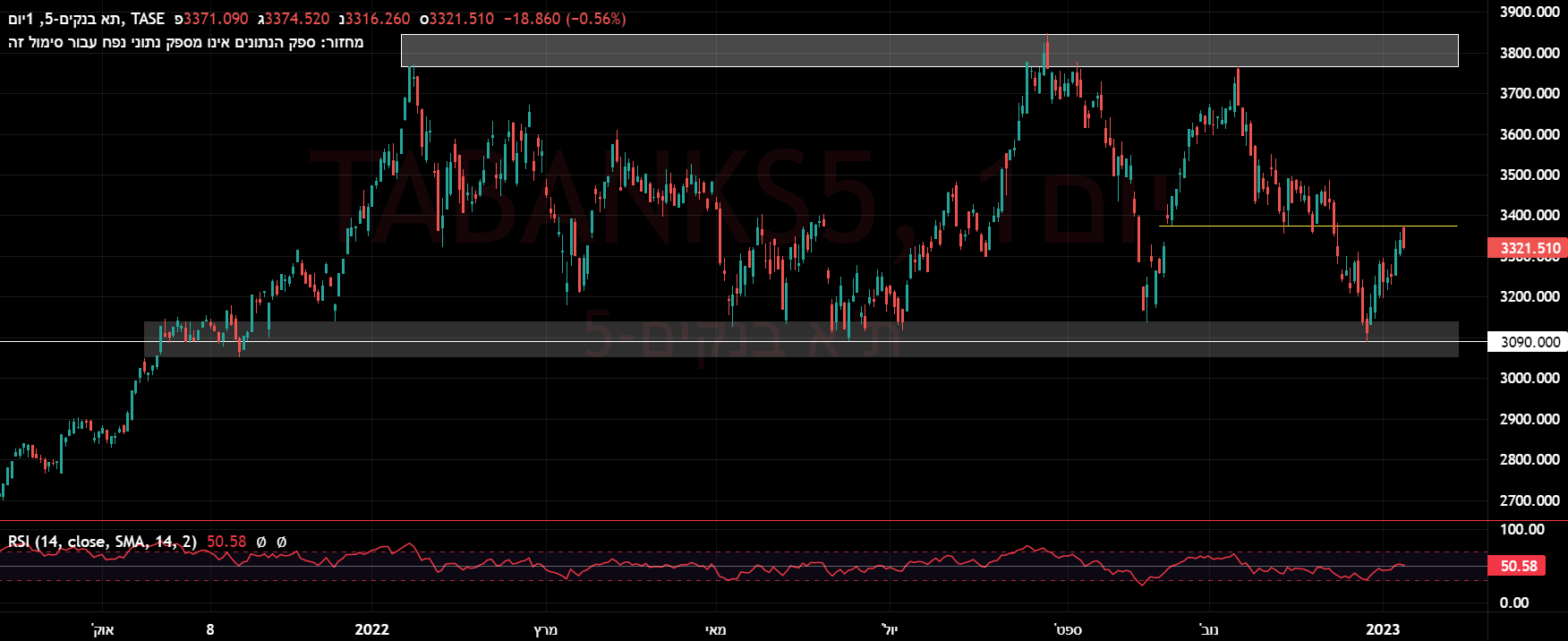Click the נוב' month label on time axis

tap(1208, 629)
